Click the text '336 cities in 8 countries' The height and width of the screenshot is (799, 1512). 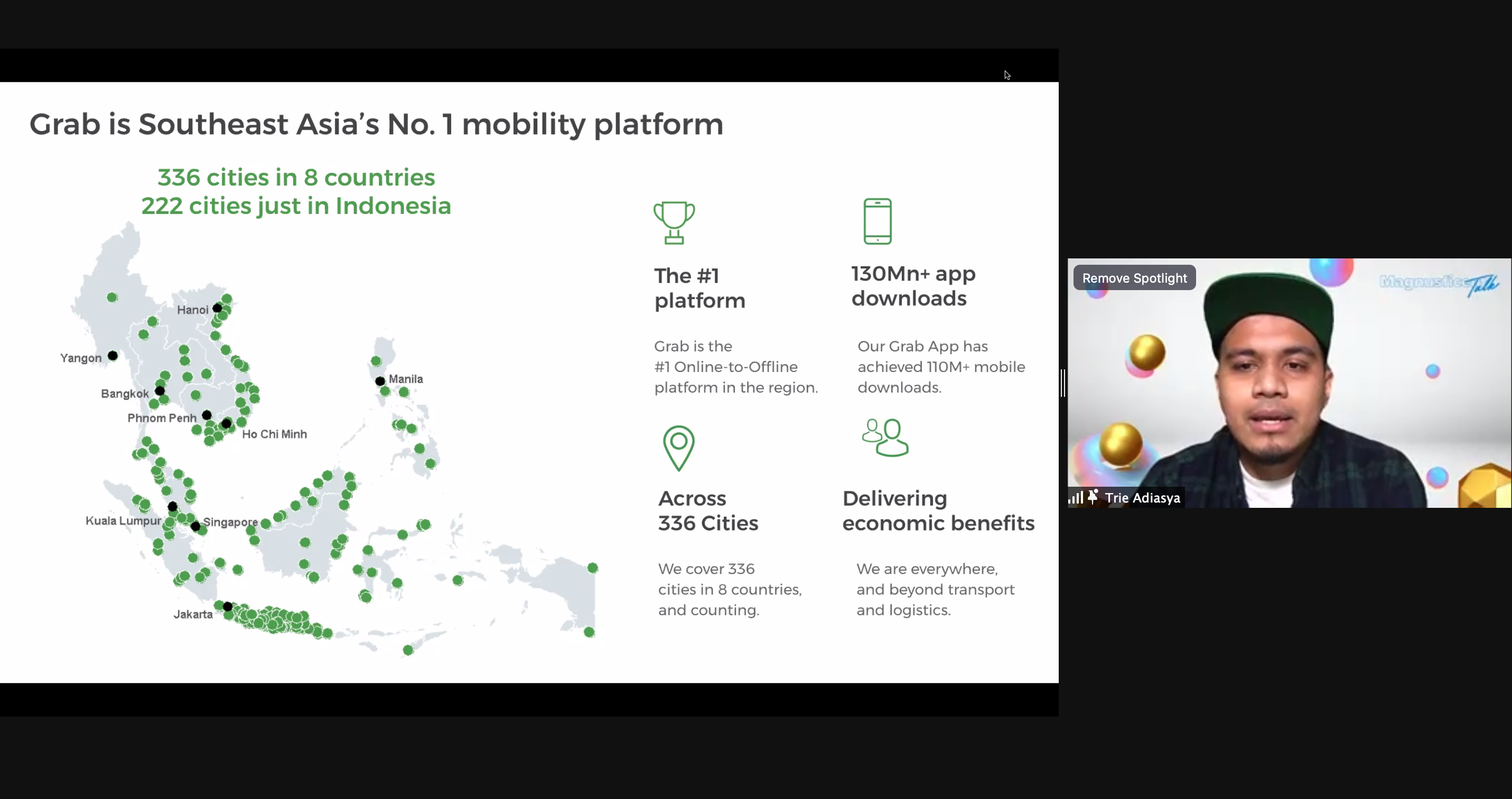296,178
